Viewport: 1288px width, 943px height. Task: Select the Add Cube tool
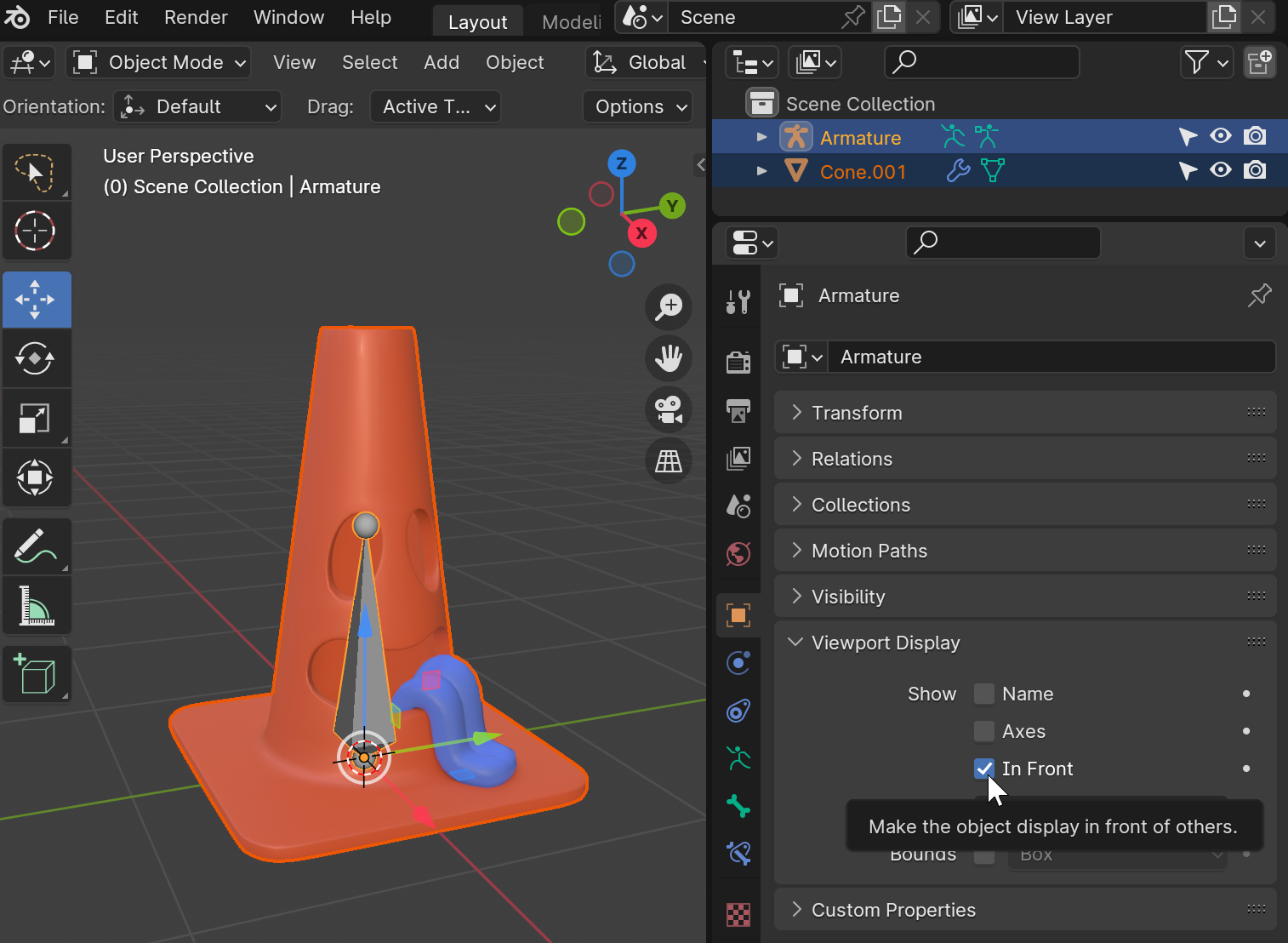point(36,674)
